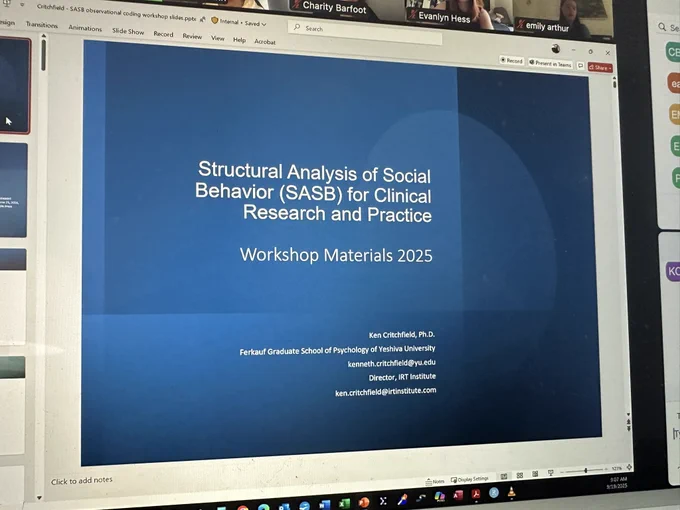The image size is (680, 510).
Task: Open the Microsoft Access taskbar icon
Action: (x=458, y=495)
